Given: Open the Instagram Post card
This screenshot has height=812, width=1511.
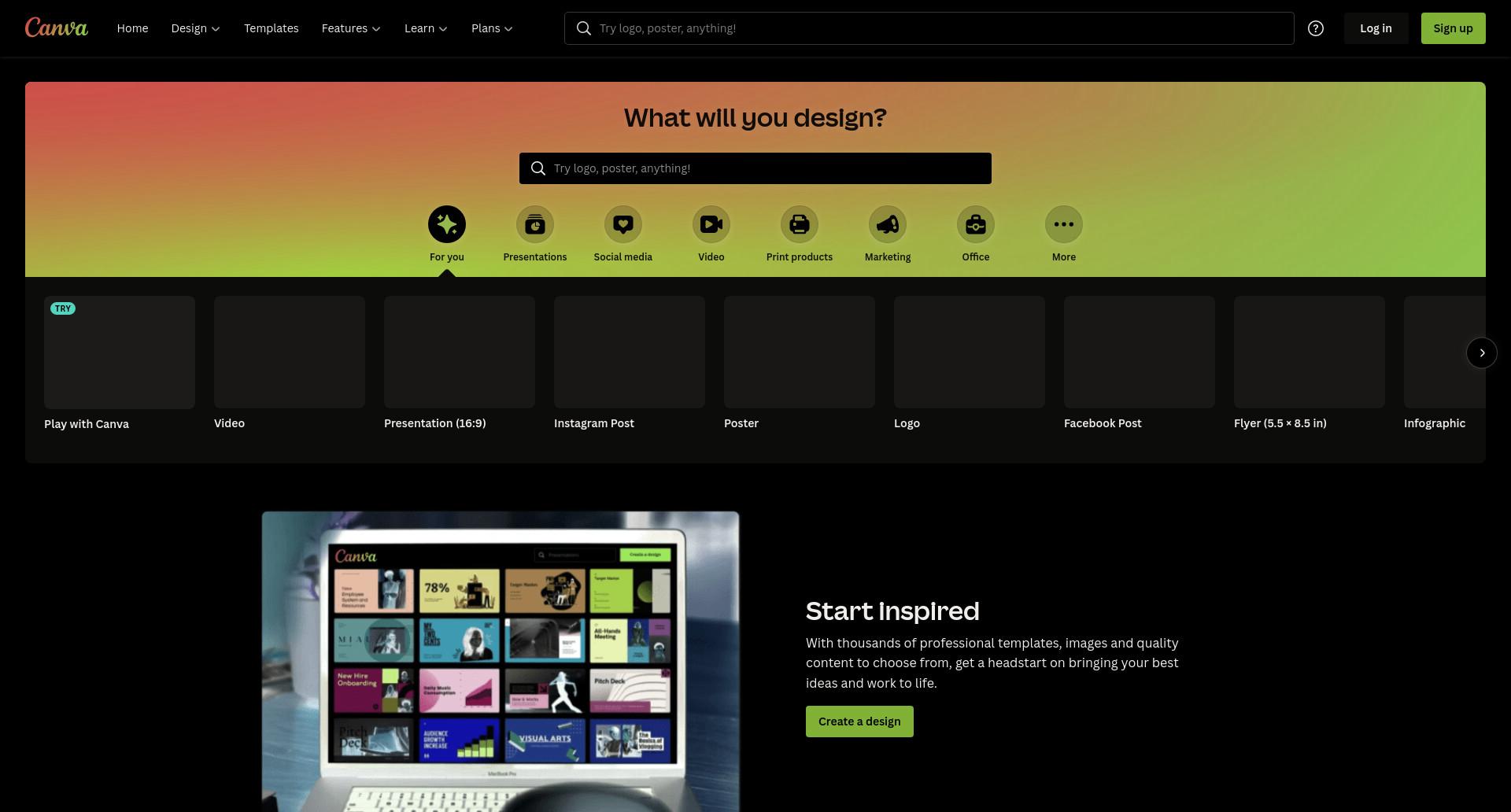Looking at the screenshot, I should point(630,364).
